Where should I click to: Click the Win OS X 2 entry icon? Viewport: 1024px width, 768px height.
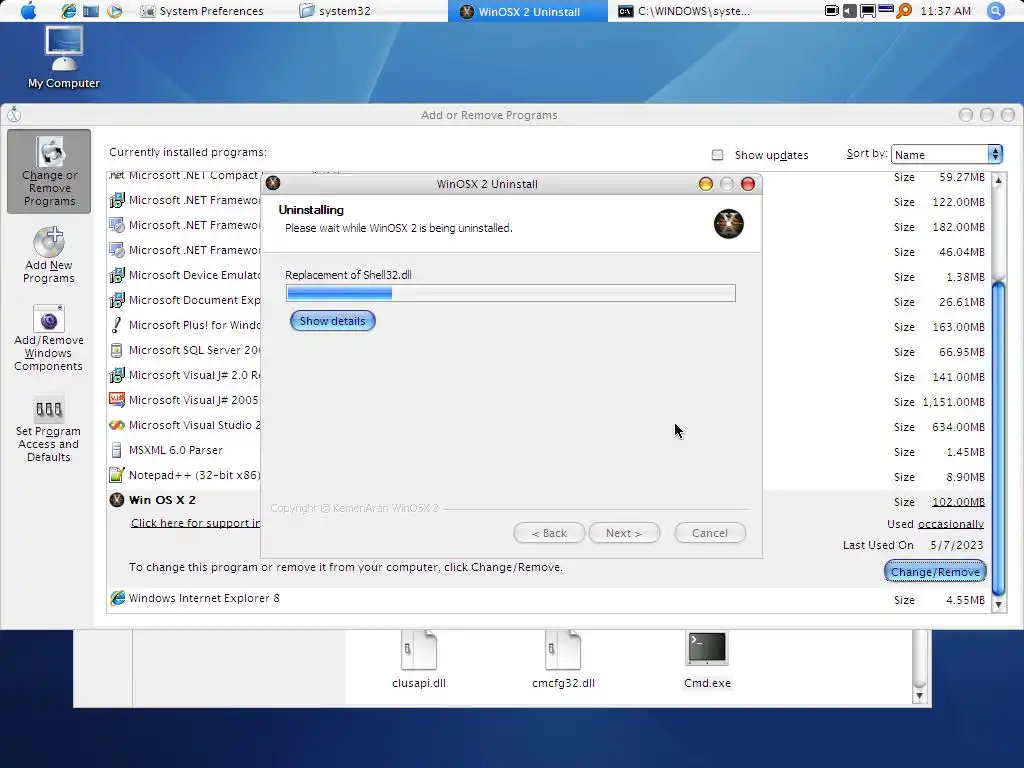click(x=117, y=500)
